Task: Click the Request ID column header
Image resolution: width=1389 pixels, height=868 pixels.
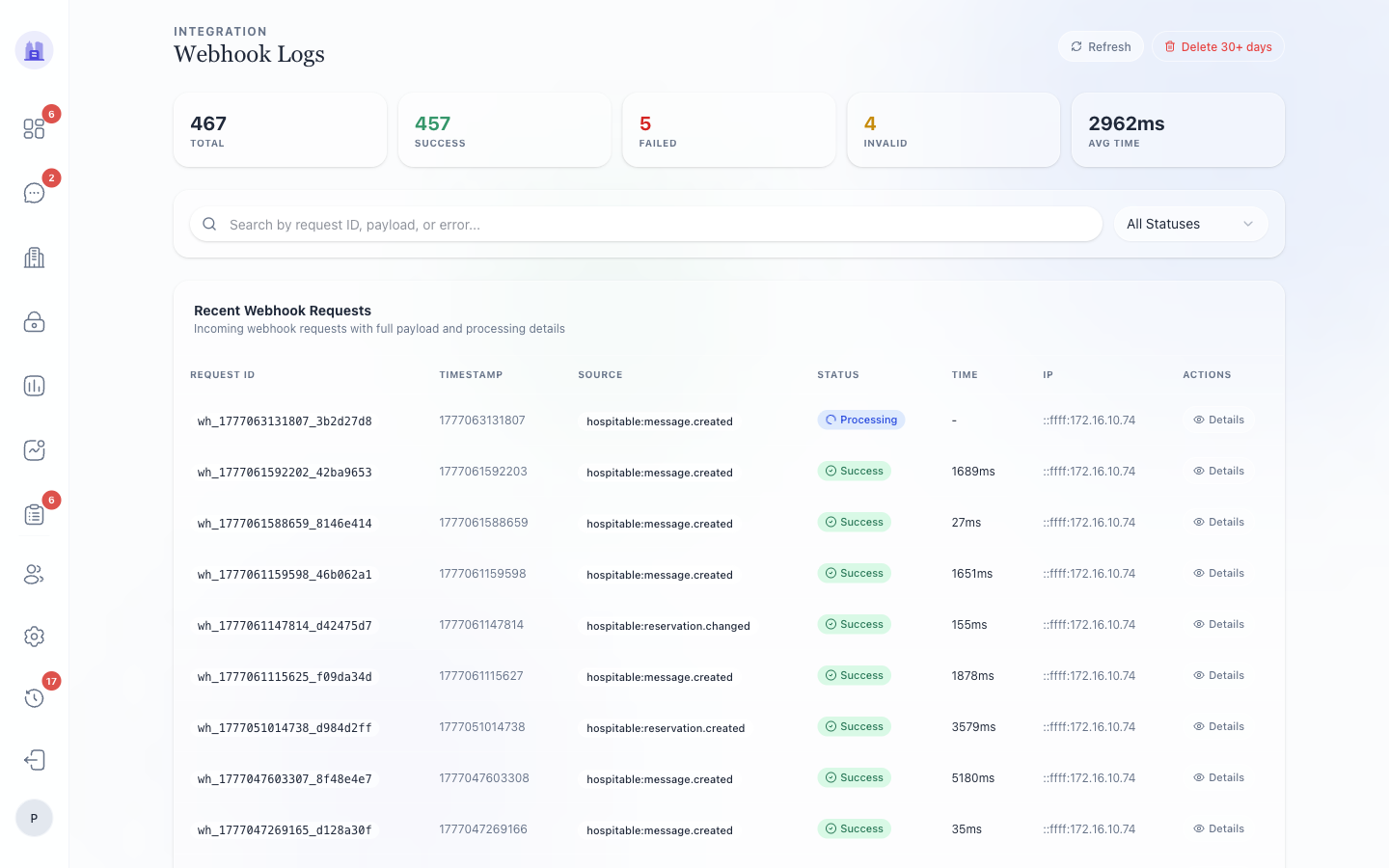Action: pos(222,374)
